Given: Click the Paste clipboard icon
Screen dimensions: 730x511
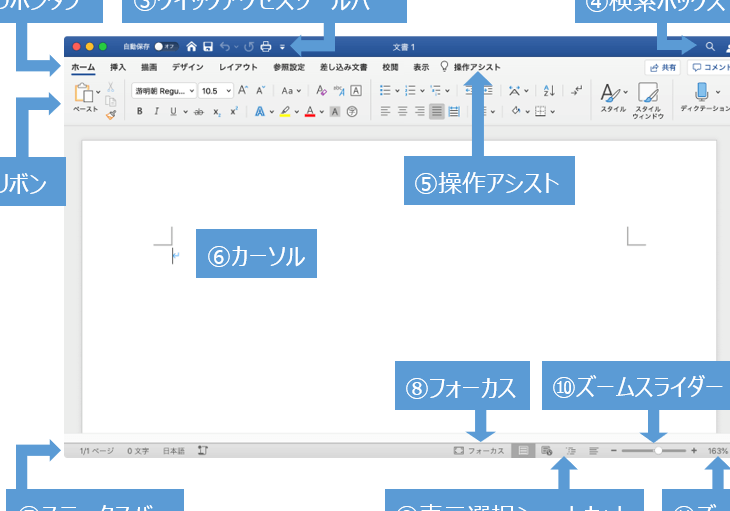Looking at the screenshot, I should coord(84,93).
